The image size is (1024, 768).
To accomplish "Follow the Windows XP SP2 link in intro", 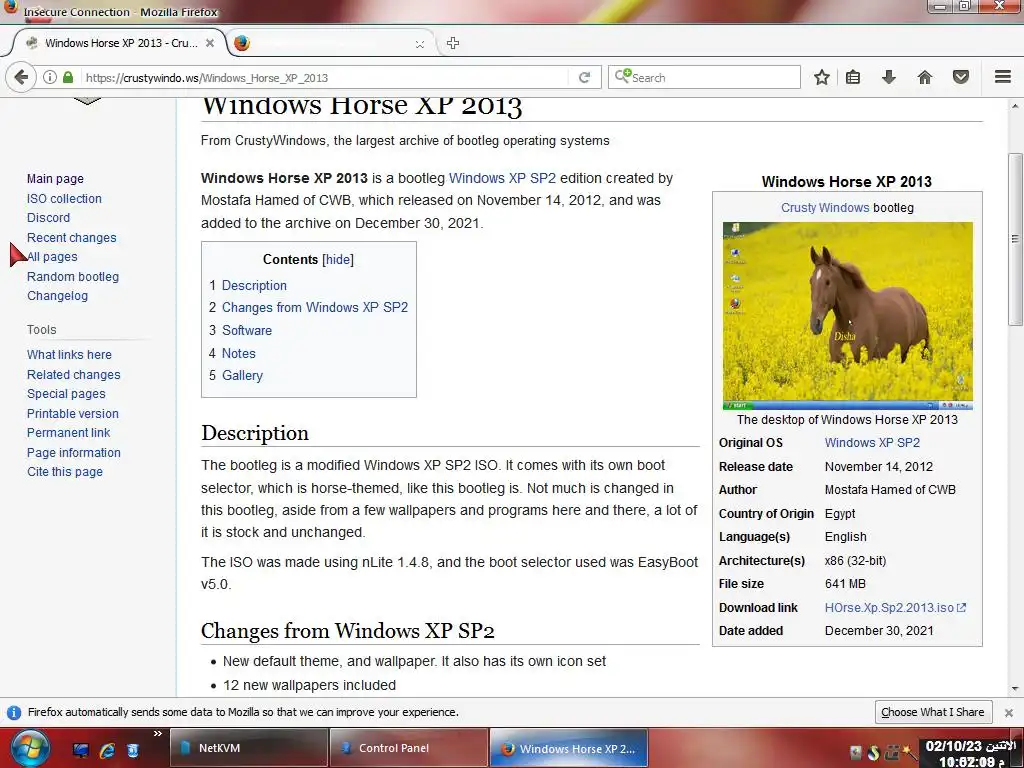I will (502, 178).
